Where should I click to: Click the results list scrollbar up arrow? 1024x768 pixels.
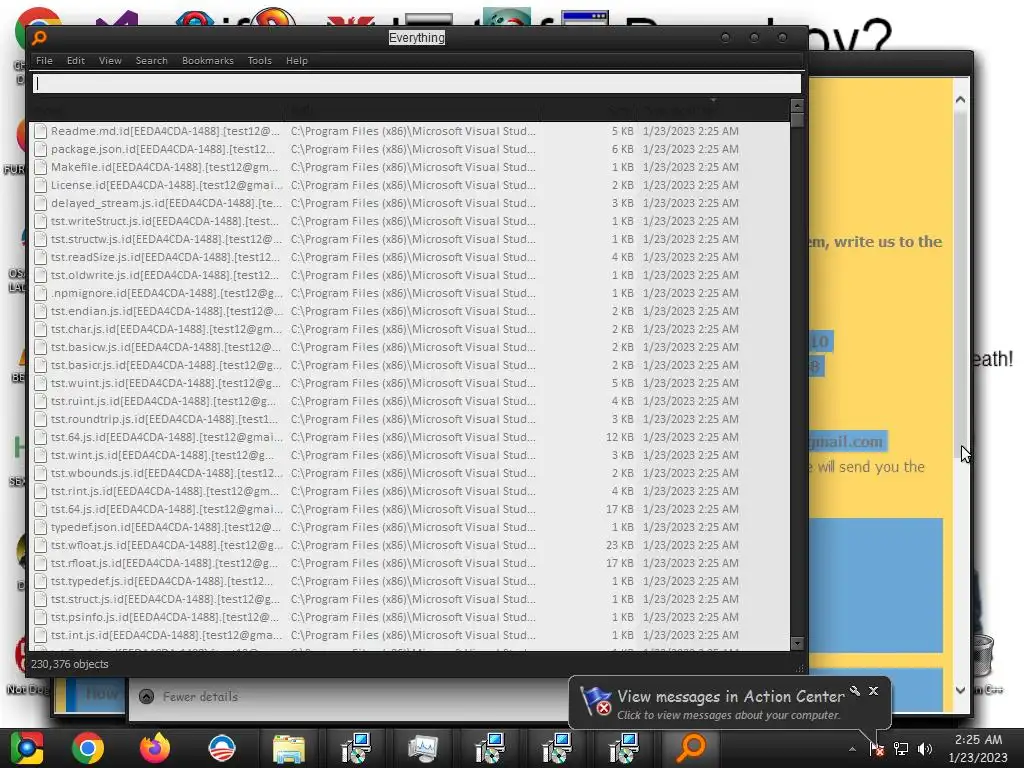[797, 105]
